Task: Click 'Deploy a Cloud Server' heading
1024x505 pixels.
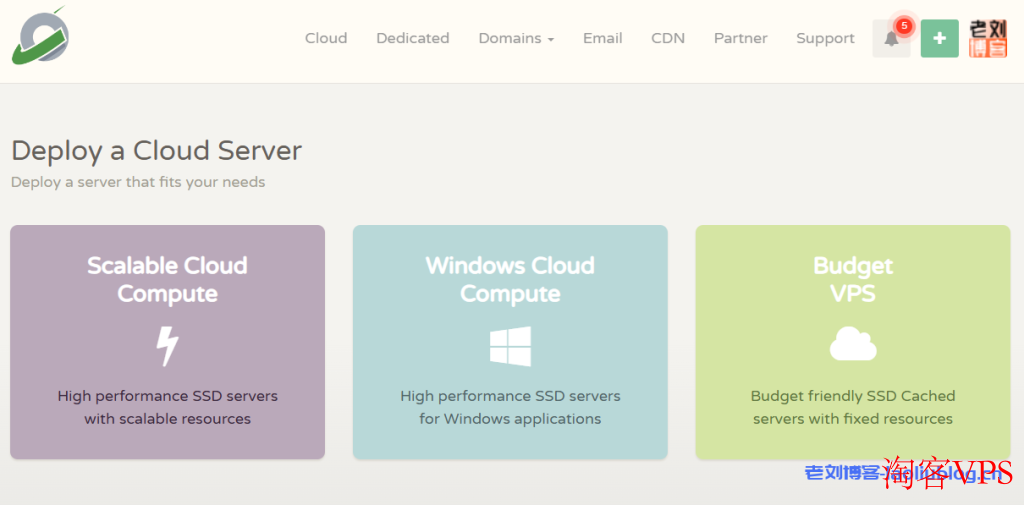Action: (x=157, y=151)
